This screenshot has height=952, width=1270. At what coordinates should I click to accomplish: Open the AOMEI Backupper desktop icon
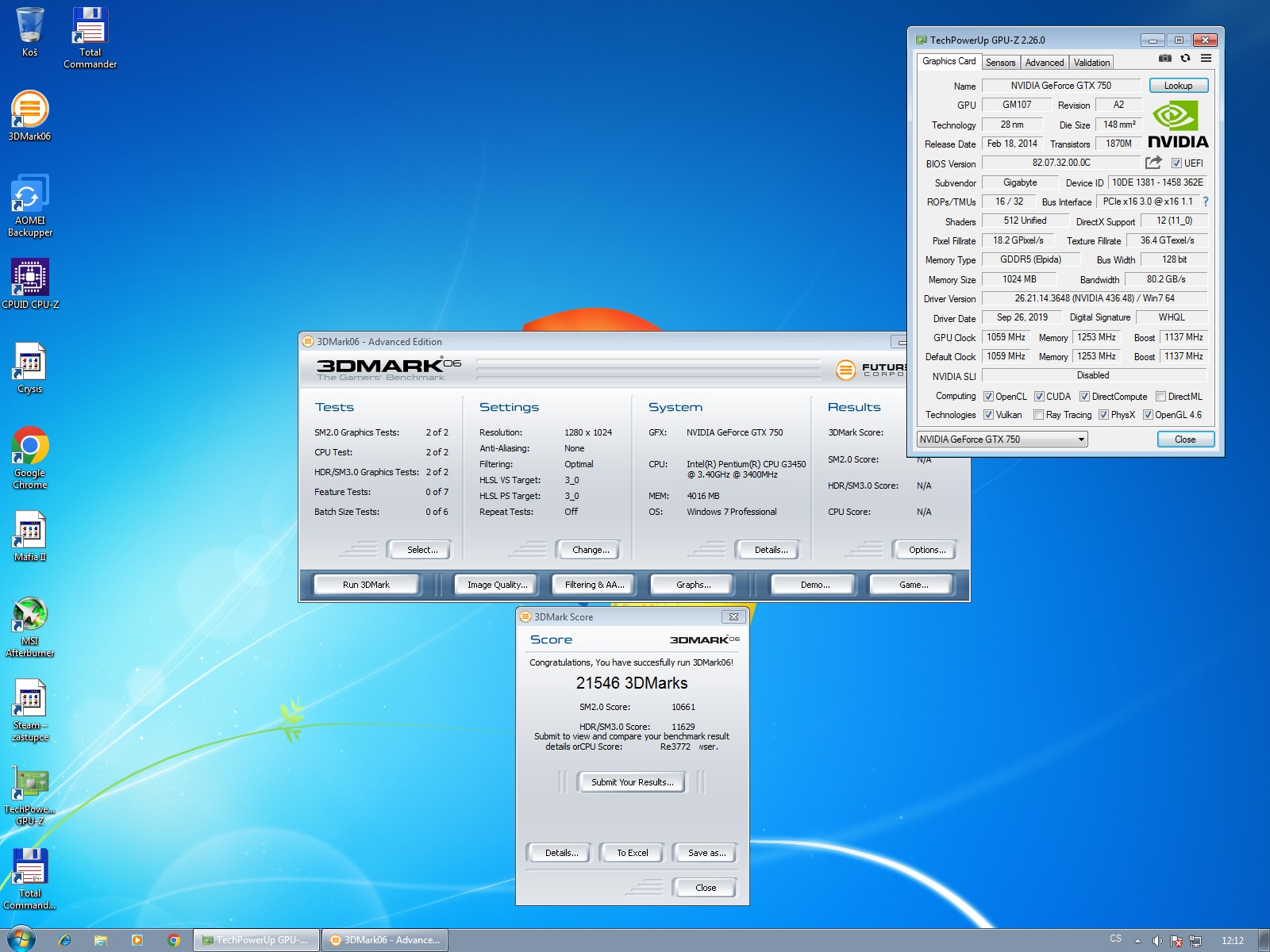(30, 194)
